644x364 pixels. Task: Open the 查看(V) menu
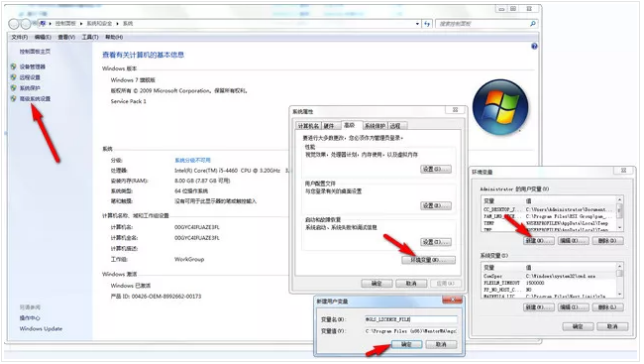66,37
